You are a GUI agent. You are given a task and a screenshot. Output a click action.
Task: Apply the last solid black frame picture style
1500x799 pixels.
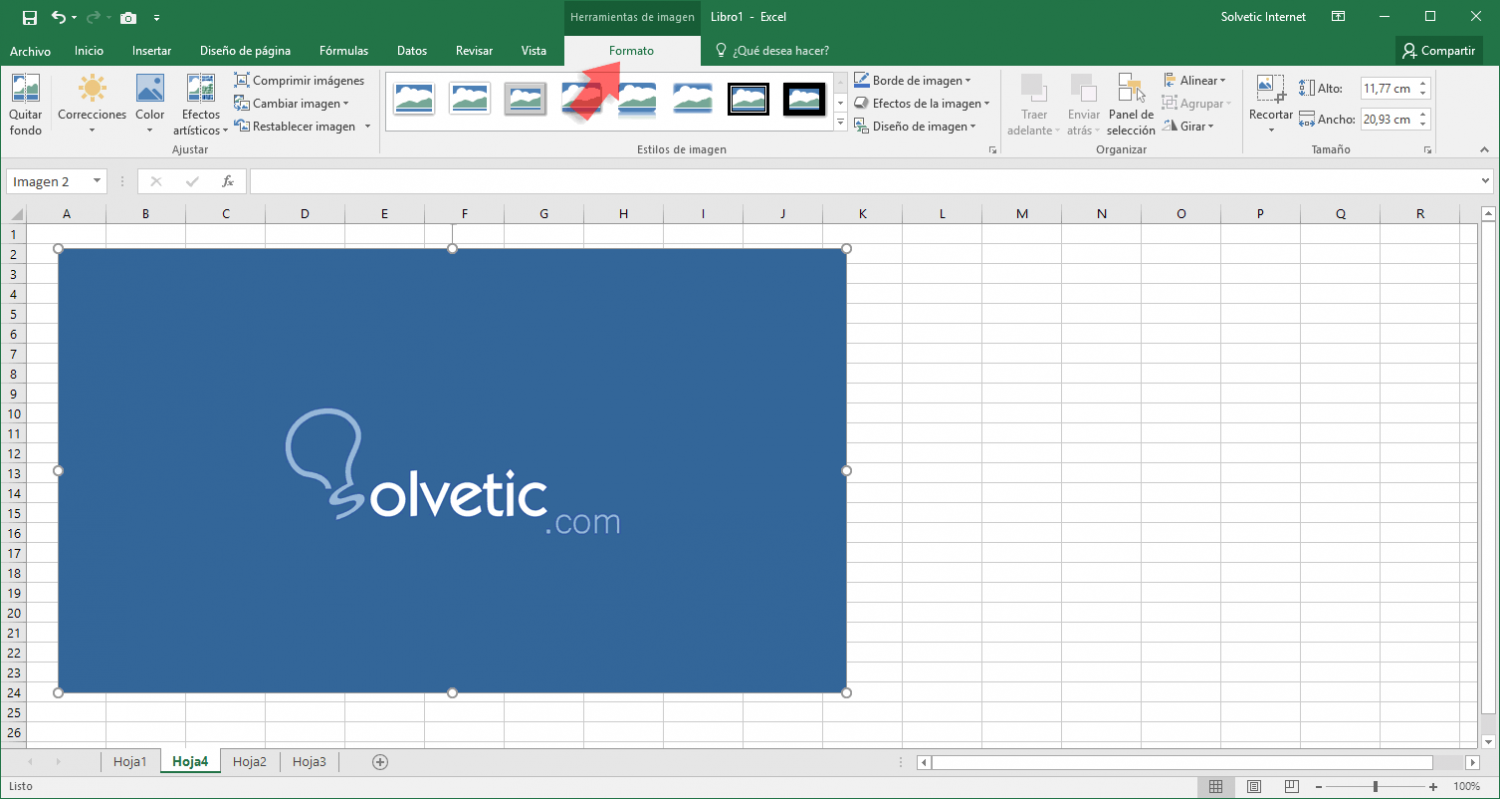tap(804, 98)
